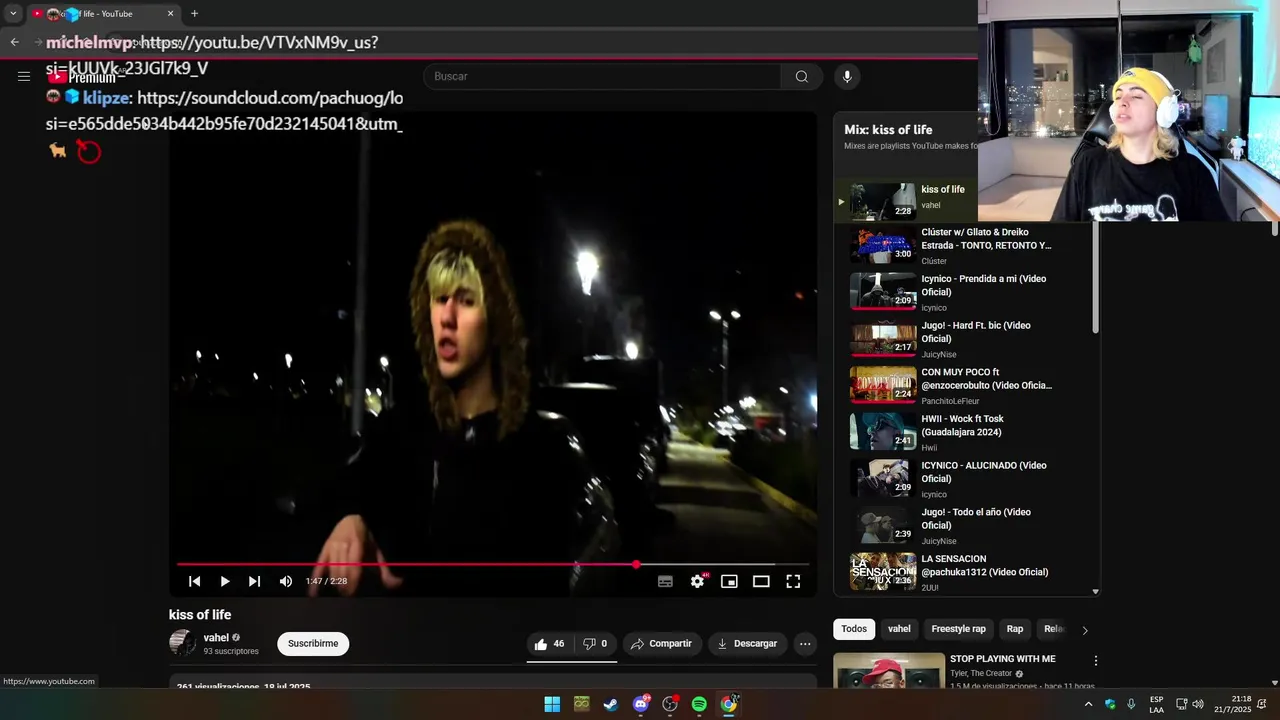Open the YouTube hamburger guide menu
Image resolution: width=1280 pixels, height=720 pixels.
pyautogui.click(x=24, y=76)
